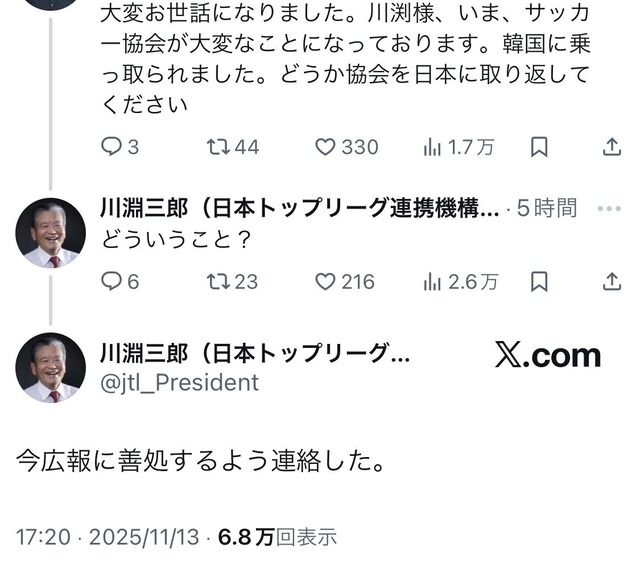Click the 17:20 · 2025/11/13 timestamp
Image resolution: width=640 pixels, height=569 pixels.
pyautogui.click(x=108, y=537)
